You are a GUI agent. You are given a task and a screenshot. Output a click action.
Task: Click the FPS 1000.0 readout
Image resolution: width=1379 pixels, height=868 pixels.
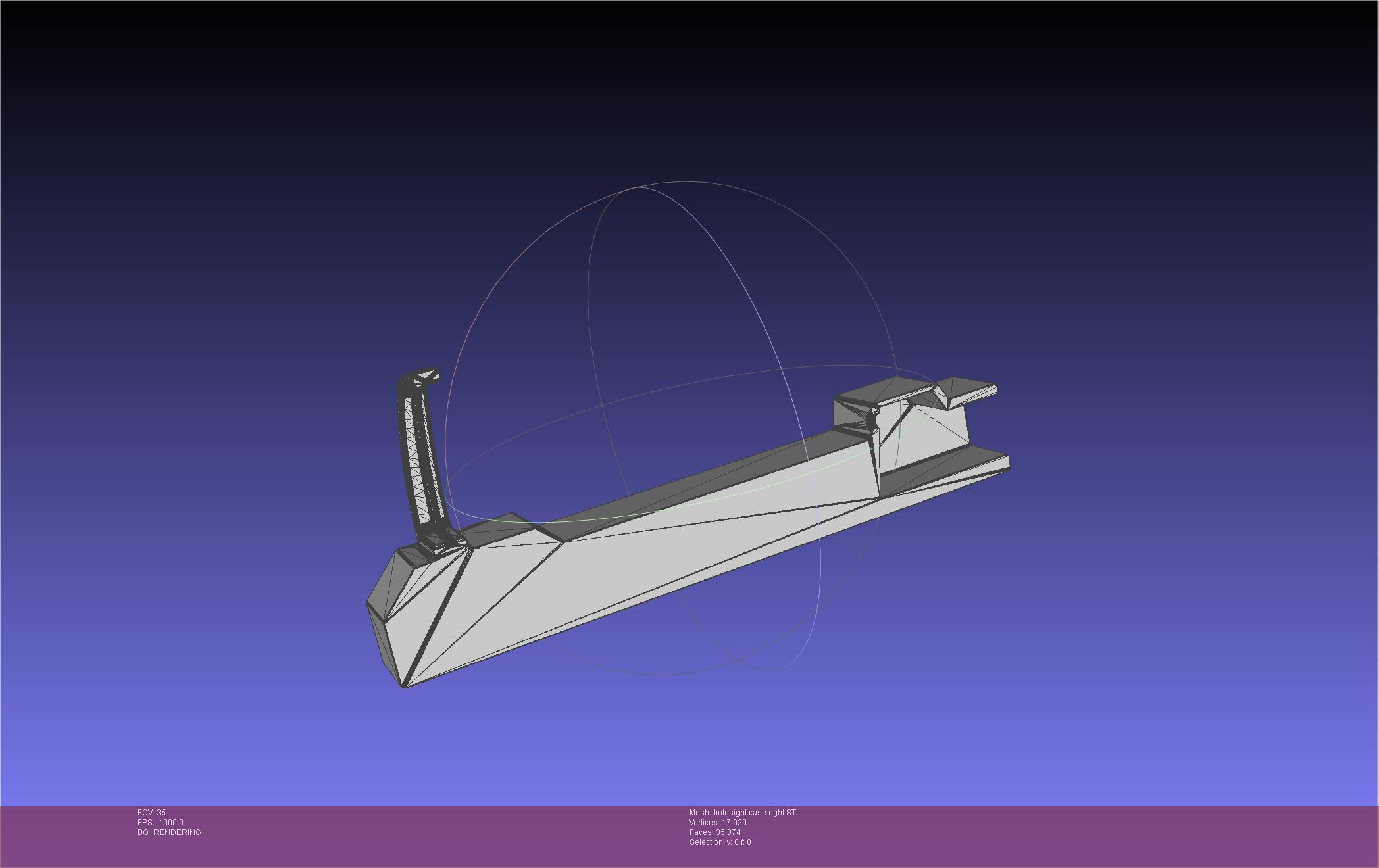(x=161, y=823)
